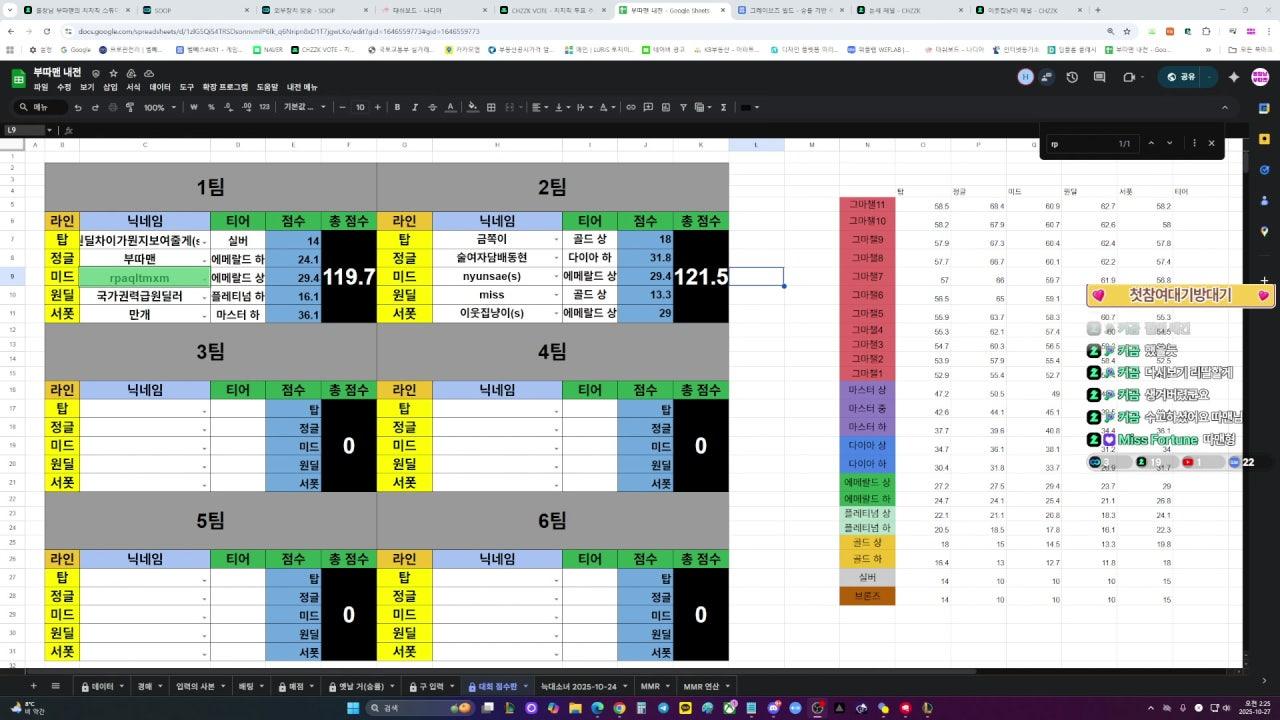Toggle italic formatting
The height and width of the screenshot is (720, 1280).
point(413,107)
